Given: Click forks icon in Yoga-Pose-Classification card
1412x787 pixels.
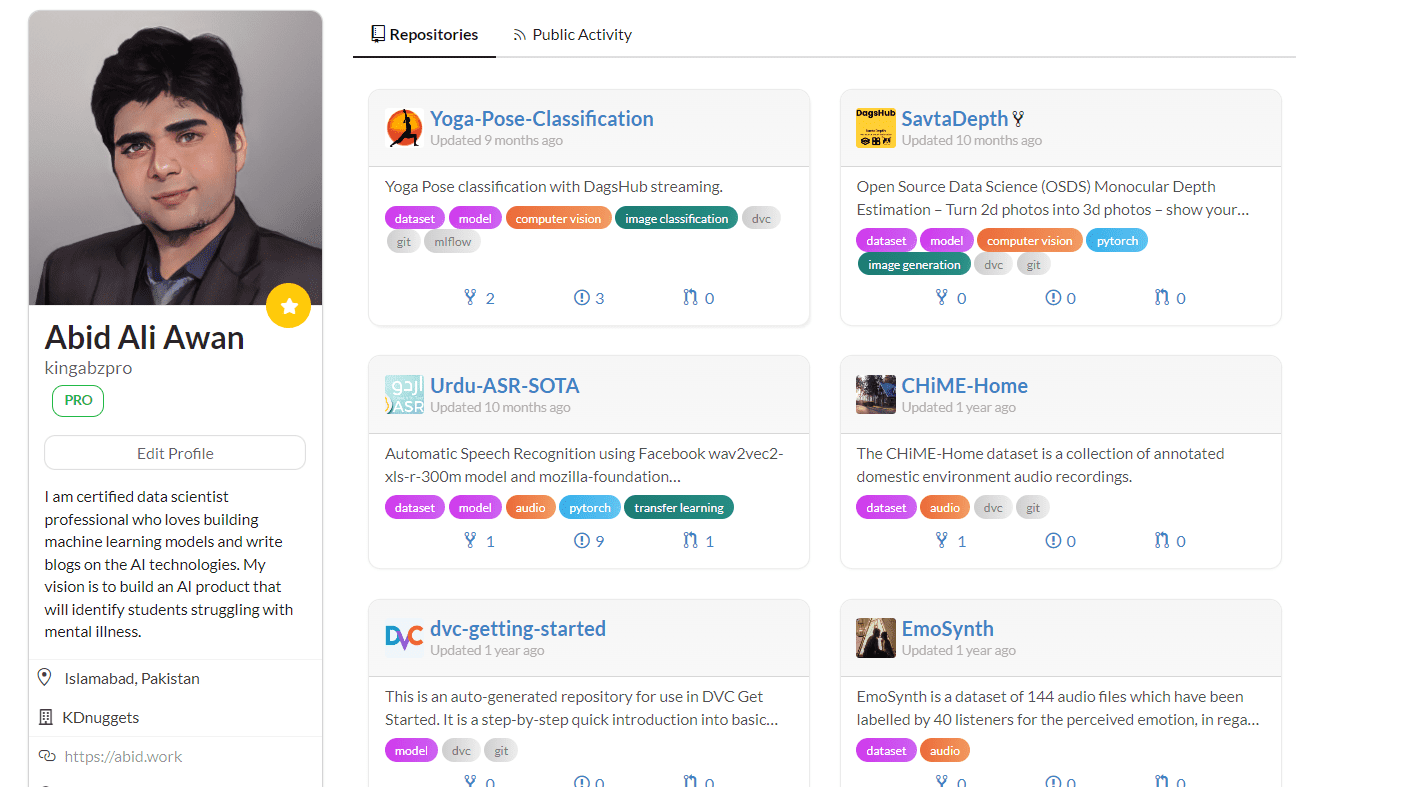Looking at the screenshot, I should click(x=471, y=297).
